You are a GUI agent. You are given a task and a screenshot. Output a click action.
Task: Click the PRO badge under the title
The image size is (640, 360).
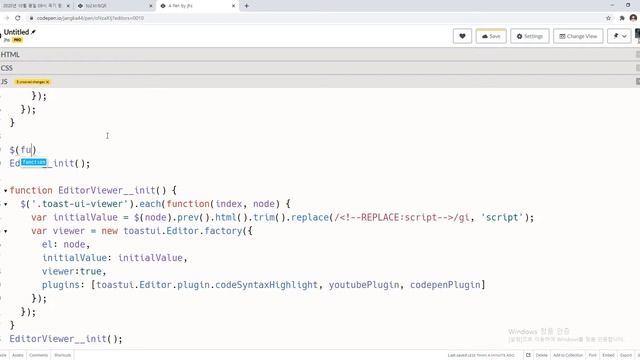17,40
